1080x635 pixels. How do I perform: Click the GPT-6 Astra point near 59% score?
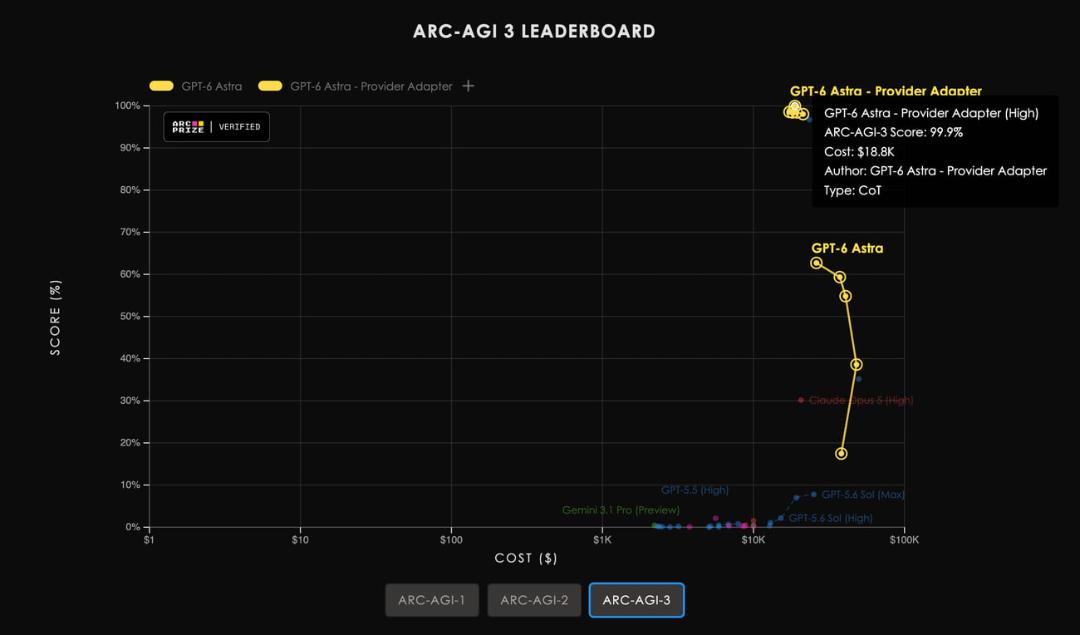click(840, 278)
